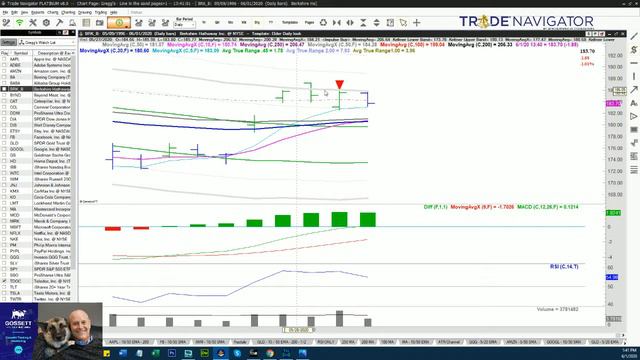Image resolution: width=640 pixels, height=360 pixels.
Task: Click the orange clock toolbar button
Action: tap(119, 23)
